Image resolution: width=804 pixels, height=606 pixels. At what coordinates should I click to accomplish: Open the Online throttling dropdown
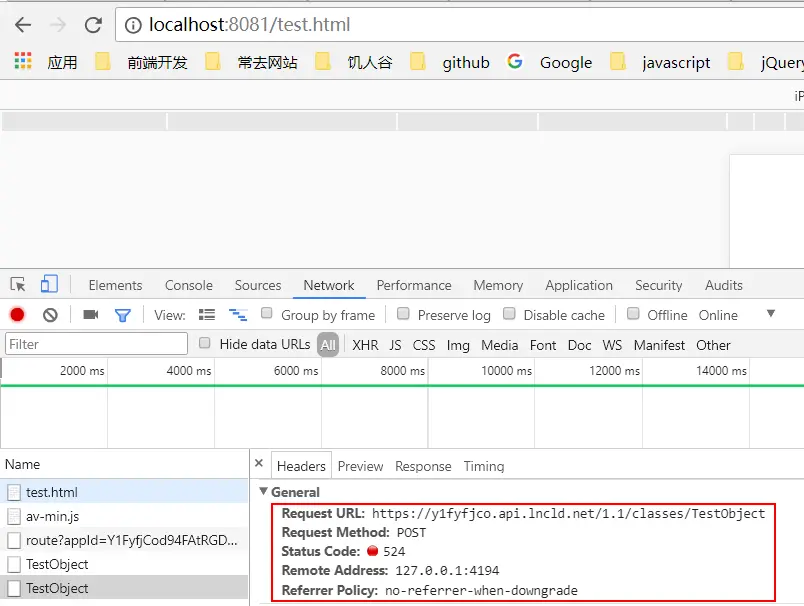(x=718, y=315)
